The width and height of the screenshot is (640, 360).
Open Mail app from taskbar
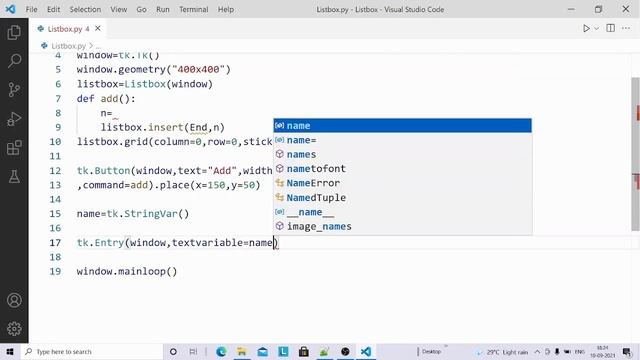[262, 351]
